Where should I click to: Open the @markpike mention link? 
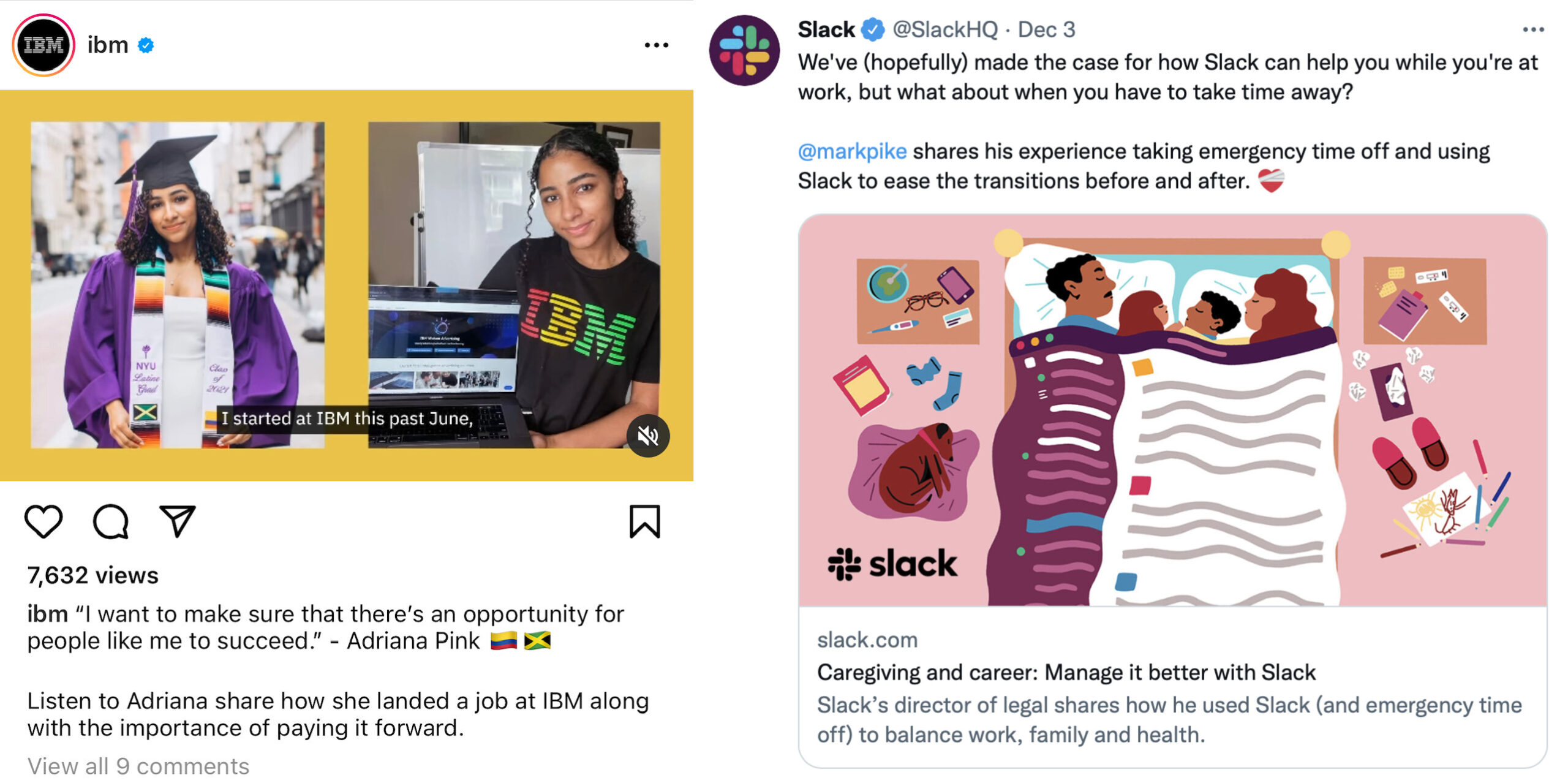click(x=852, y=151)
